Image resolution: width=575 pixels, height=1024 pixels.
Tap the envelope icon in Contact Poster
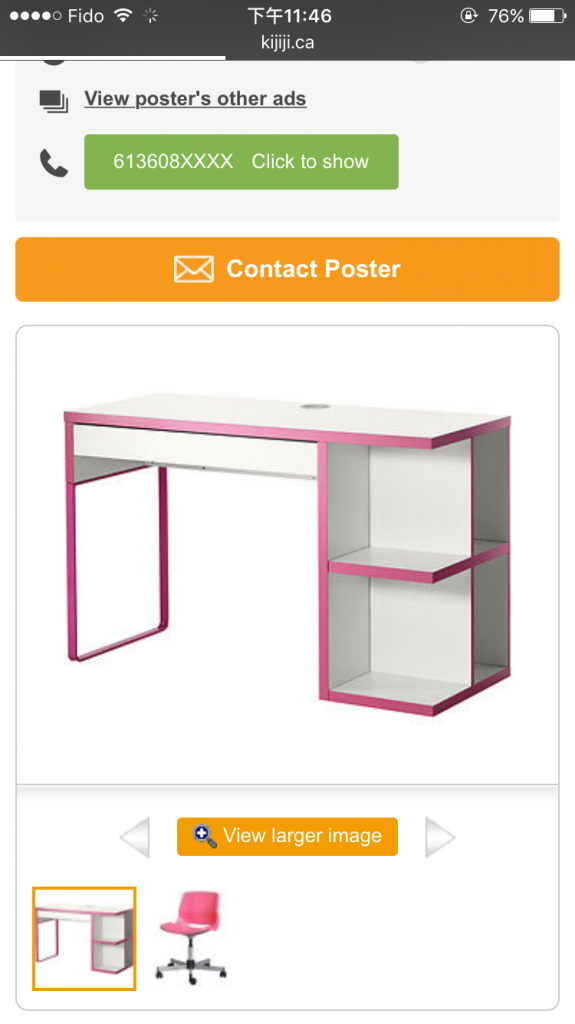coord(193,269)
